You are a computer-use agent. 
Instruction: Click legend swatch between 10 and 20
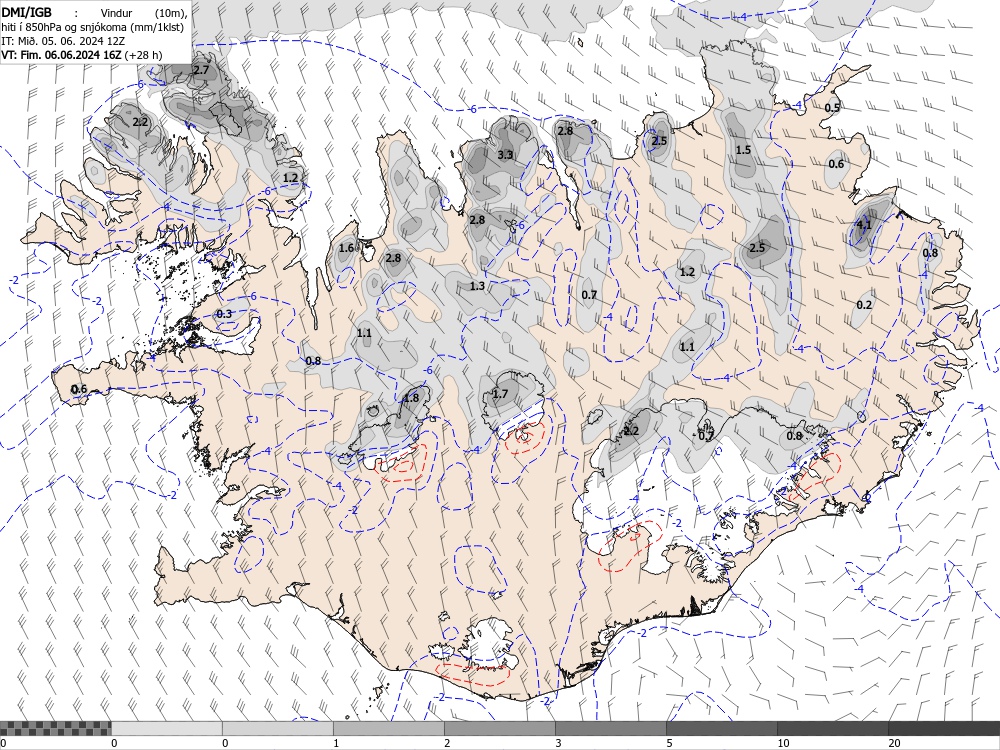833,728
